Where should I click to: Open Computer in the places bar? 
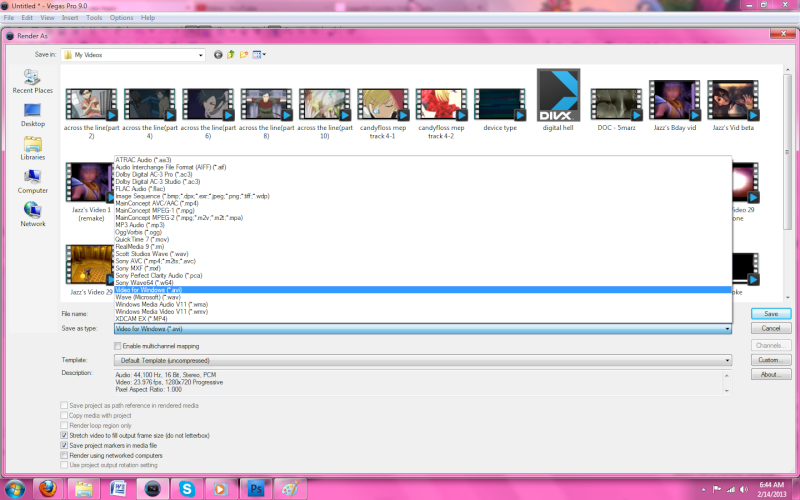32,182
